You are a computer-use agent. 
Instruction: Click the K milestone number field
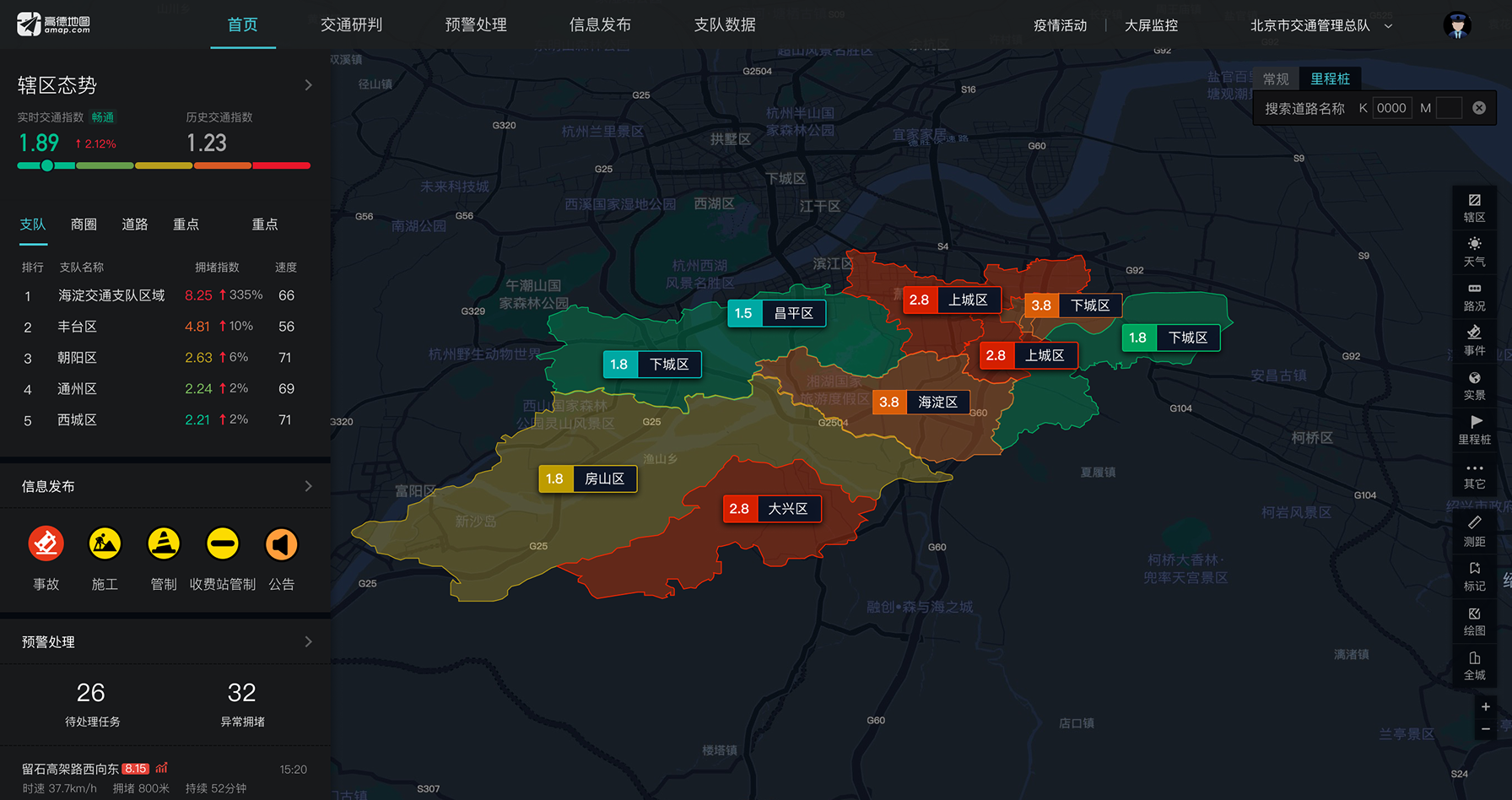1391,108
